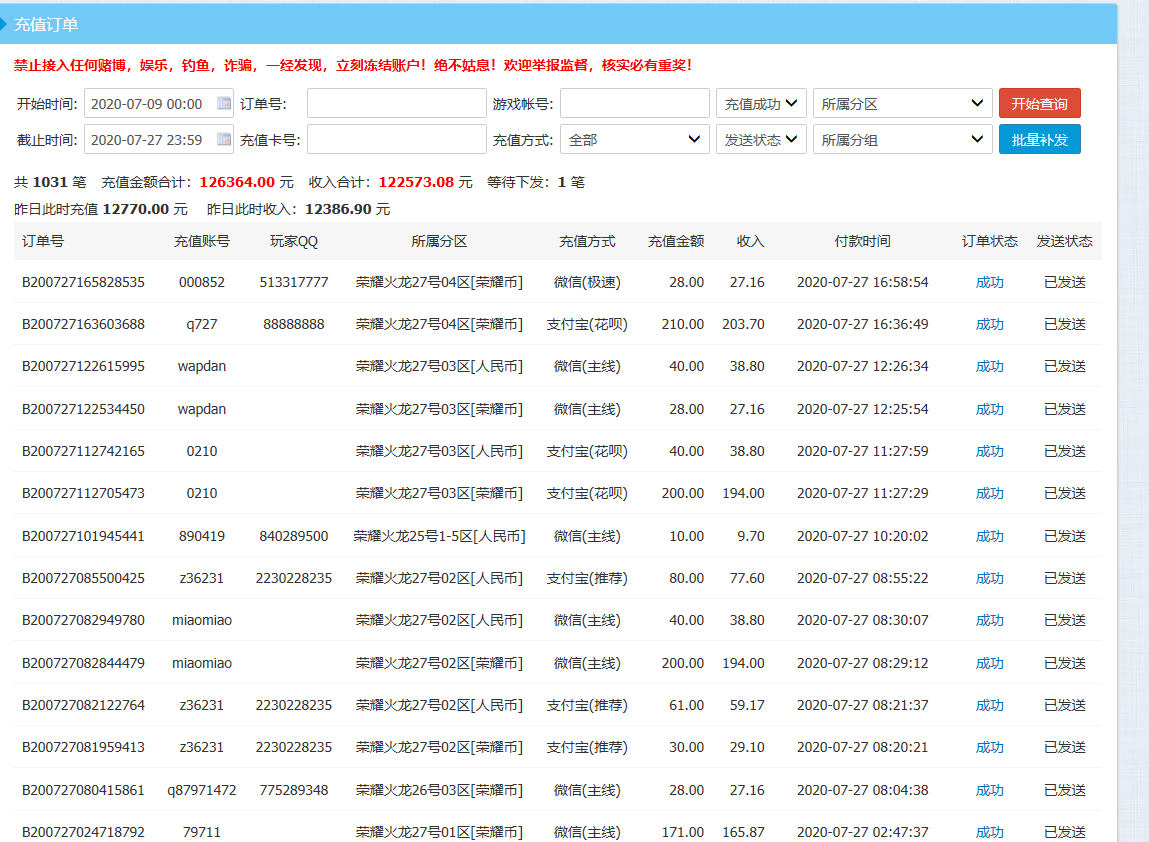Image resolution: width=1149 pixels, height=842 pixels.
Task: Open calendar picker for 截止时间
Action: (x=223, y=139)
